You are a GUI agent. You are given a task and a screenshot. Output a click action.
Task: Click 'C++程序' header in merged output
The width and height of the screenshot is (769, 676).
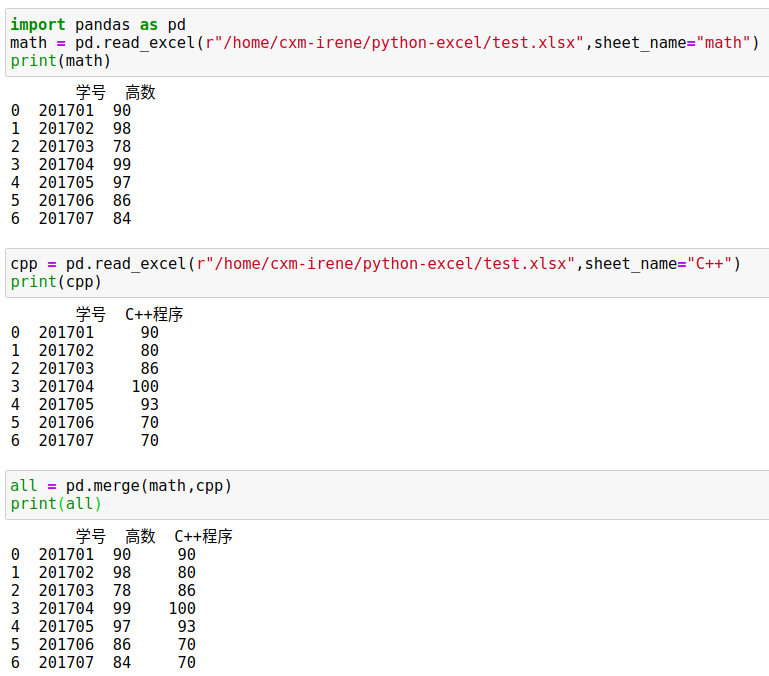pyautogui.click(x=204, y=536)
